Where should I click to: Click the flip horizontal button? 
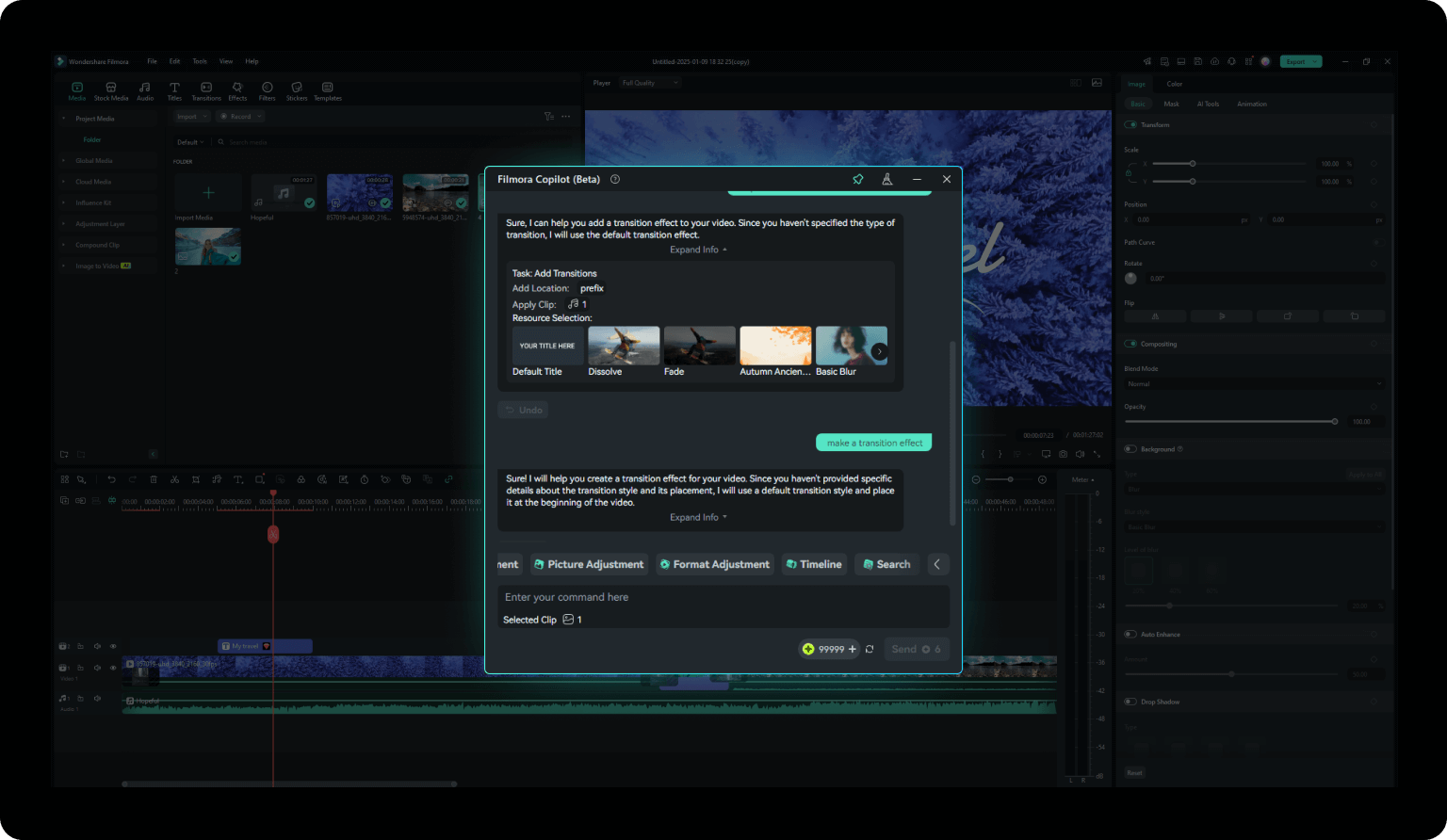1156,316
